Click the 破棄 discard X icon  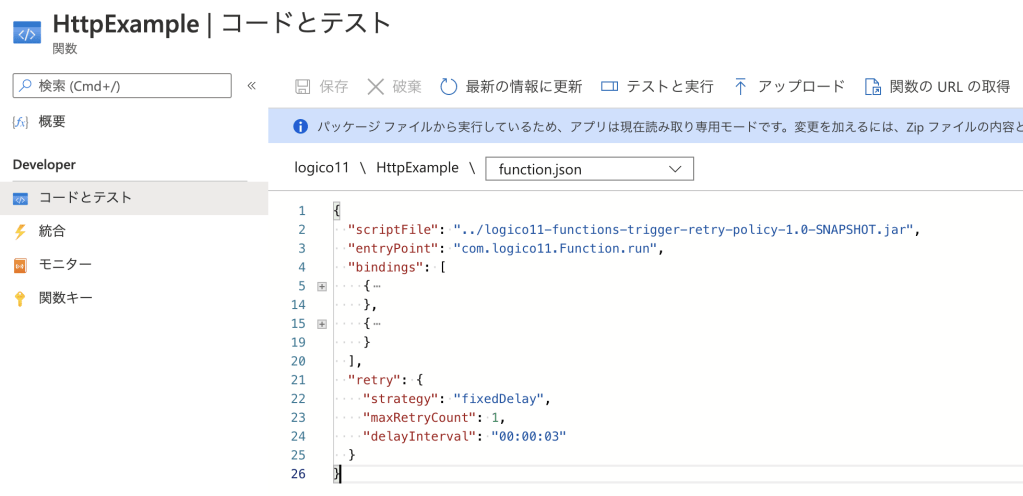pos(376,87)
